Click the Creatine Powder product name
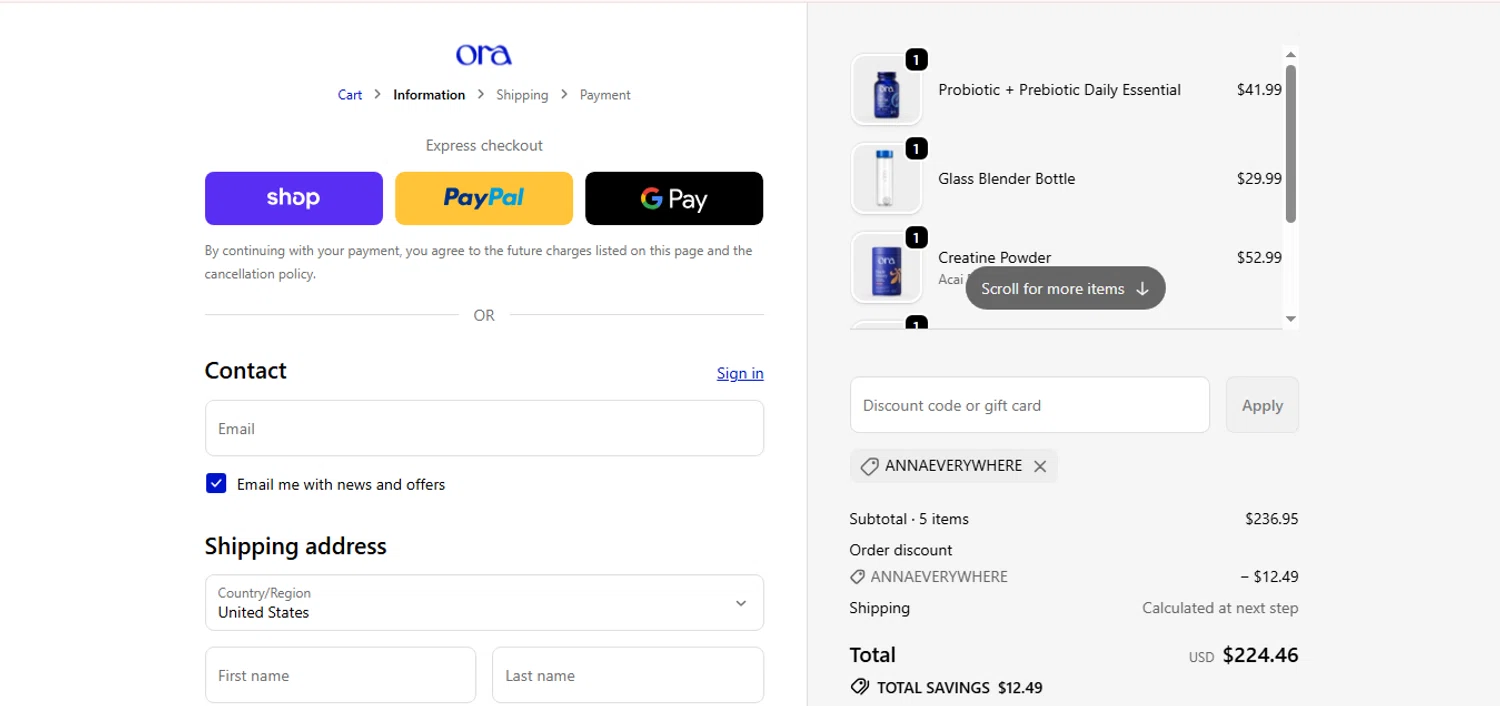1500x706 pixels. coord(995,258)
